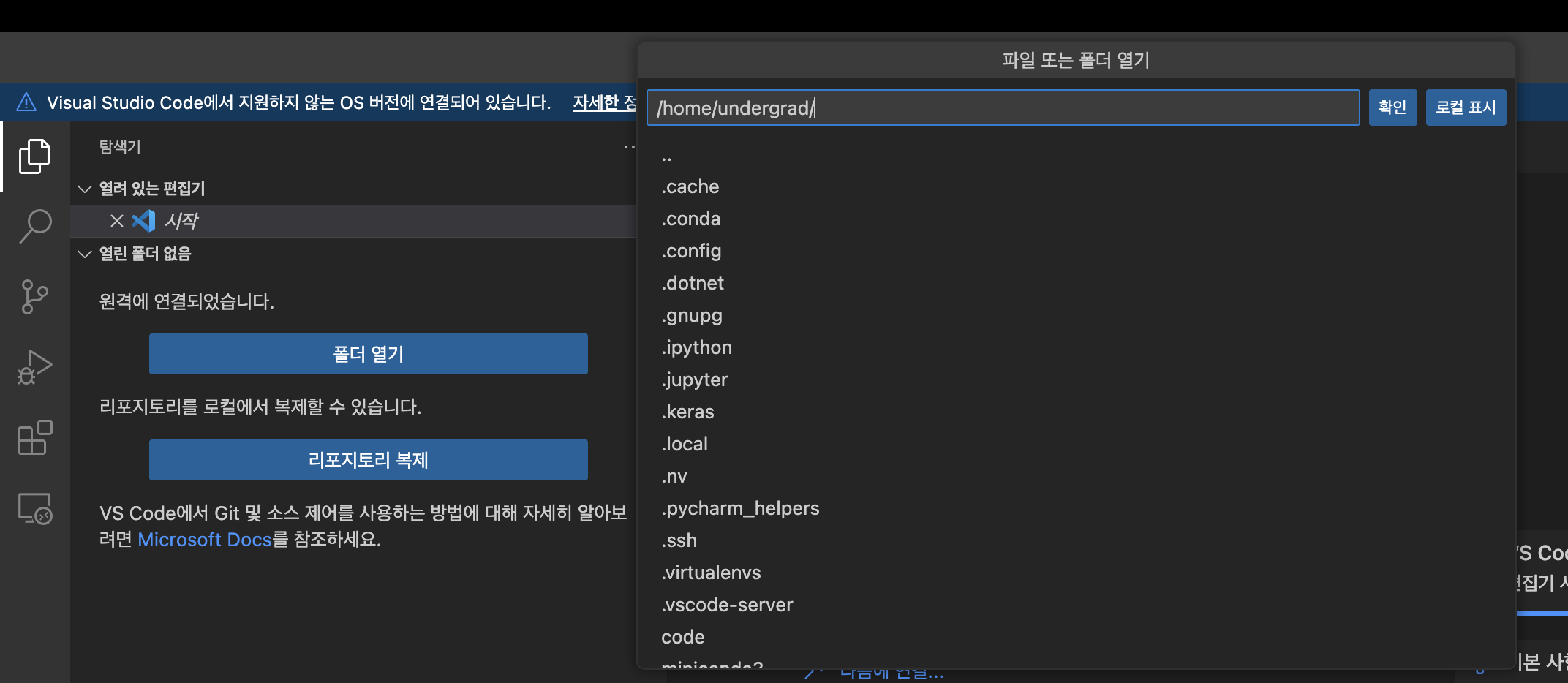Click the warning triangle icon in banner

[26, 102]
